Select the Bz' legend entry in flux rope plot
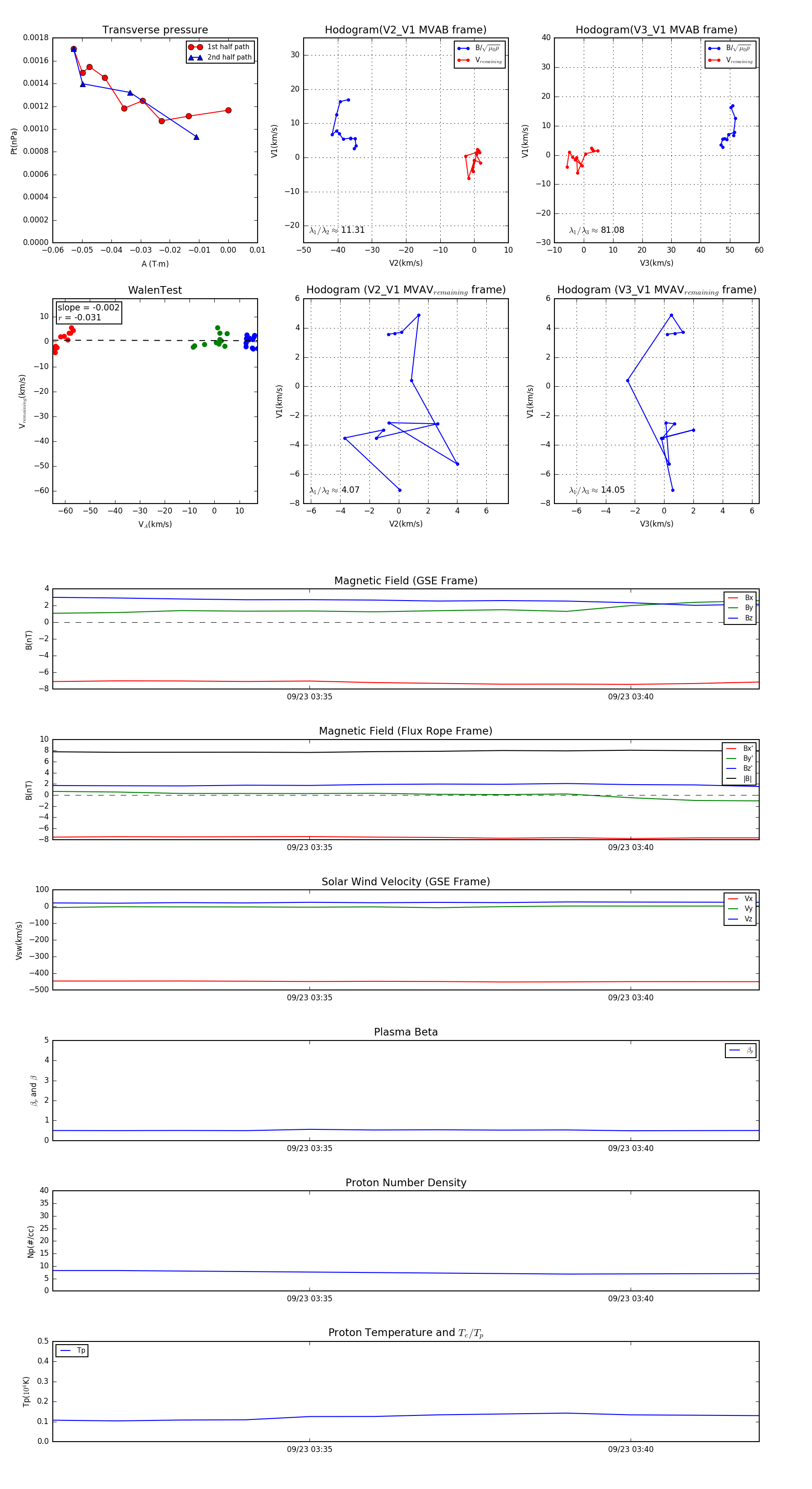Screen dimensions: 812x1489 click(x=739, y=768)
